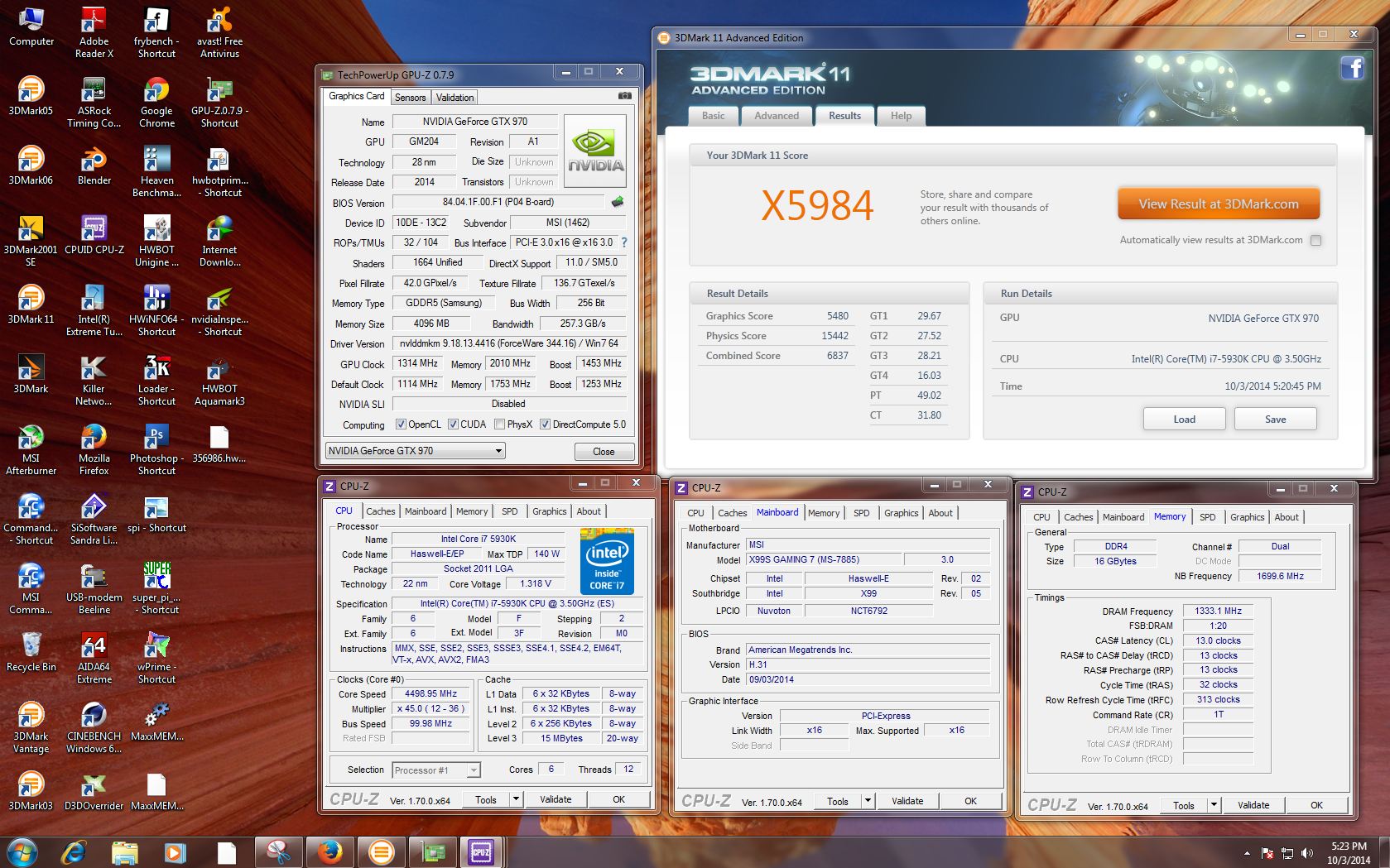Open the Adobe Reader X desktop icon
The height and width of the screenshot is (868, 1390).
tap(94, 31)
